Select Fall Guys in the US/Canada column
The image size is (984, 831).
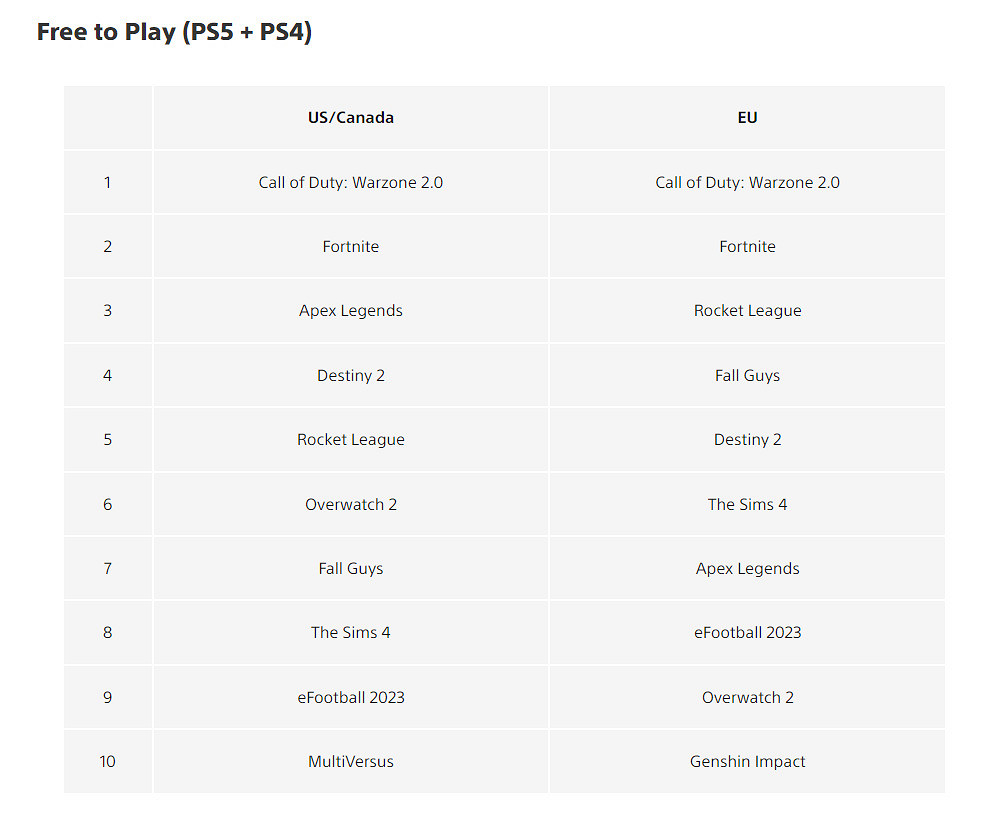tap(351, 569)
